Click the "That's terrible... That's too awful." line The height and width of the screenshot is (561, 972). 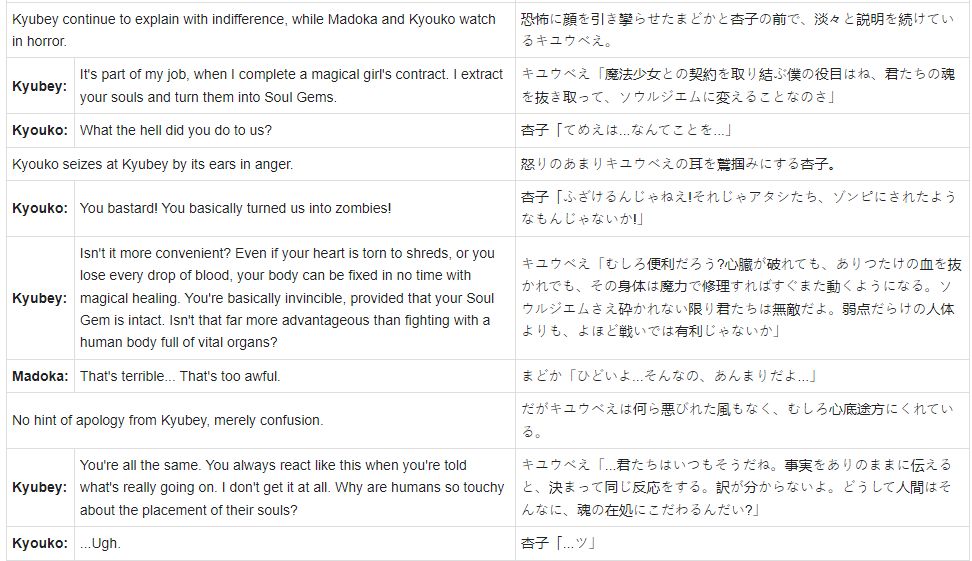180,376
